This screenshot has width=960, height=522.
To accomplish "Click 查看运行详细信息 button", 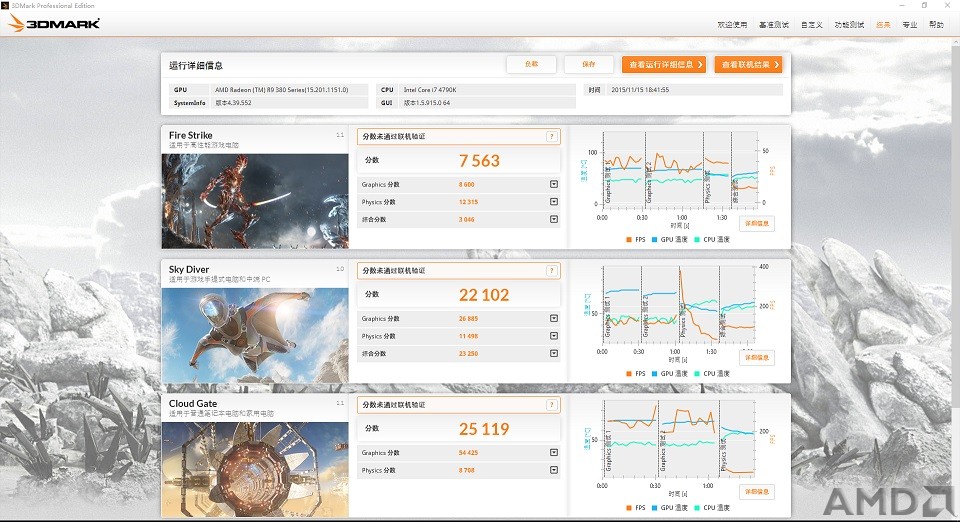I will (x=664, y=64).
